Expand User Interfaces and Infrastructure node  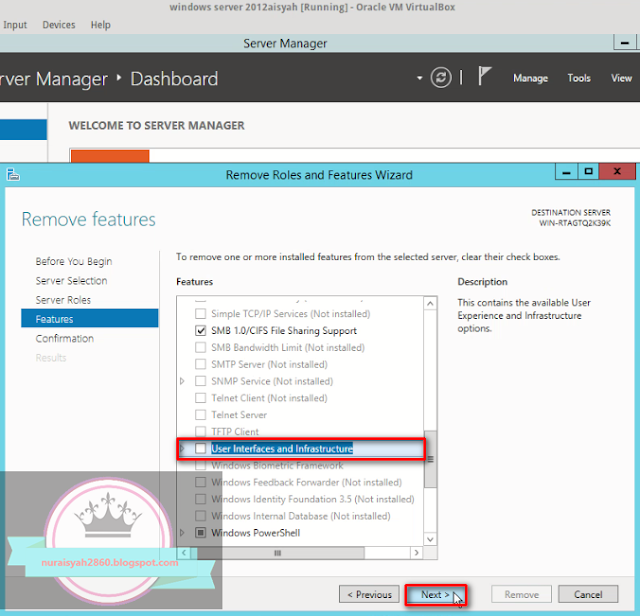[182, 448]
